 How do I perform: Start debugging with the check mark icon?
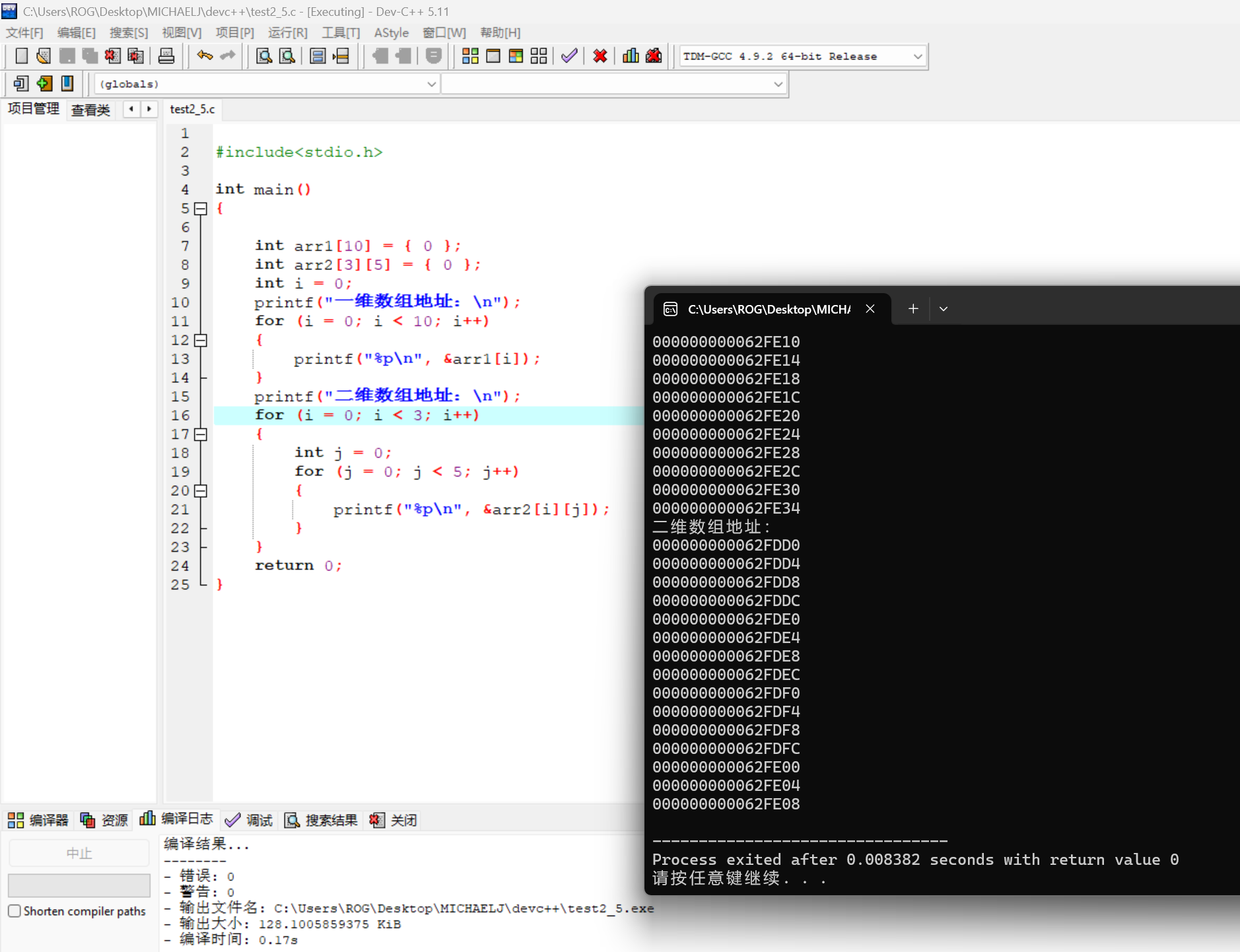569,56
